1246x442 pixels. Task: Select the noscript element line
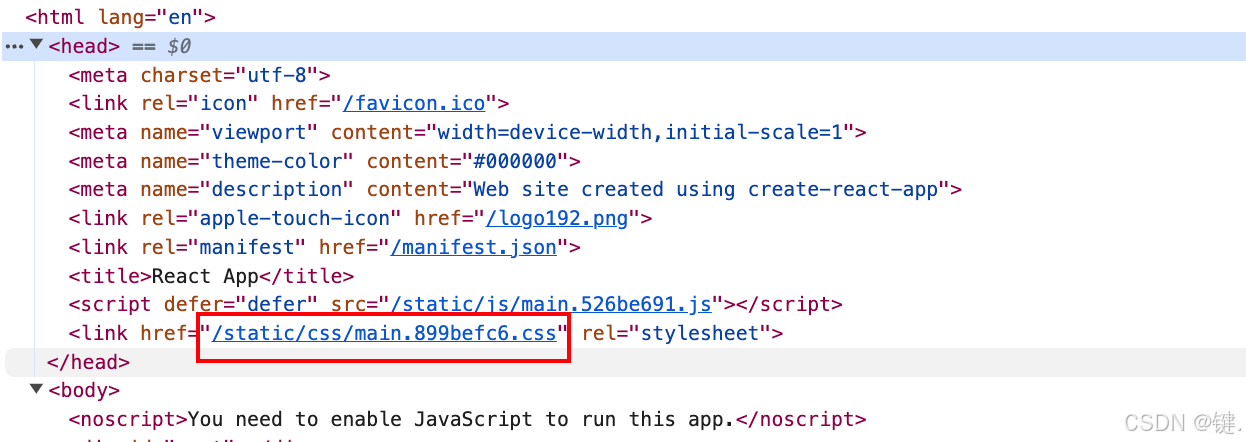pos(467,419)
